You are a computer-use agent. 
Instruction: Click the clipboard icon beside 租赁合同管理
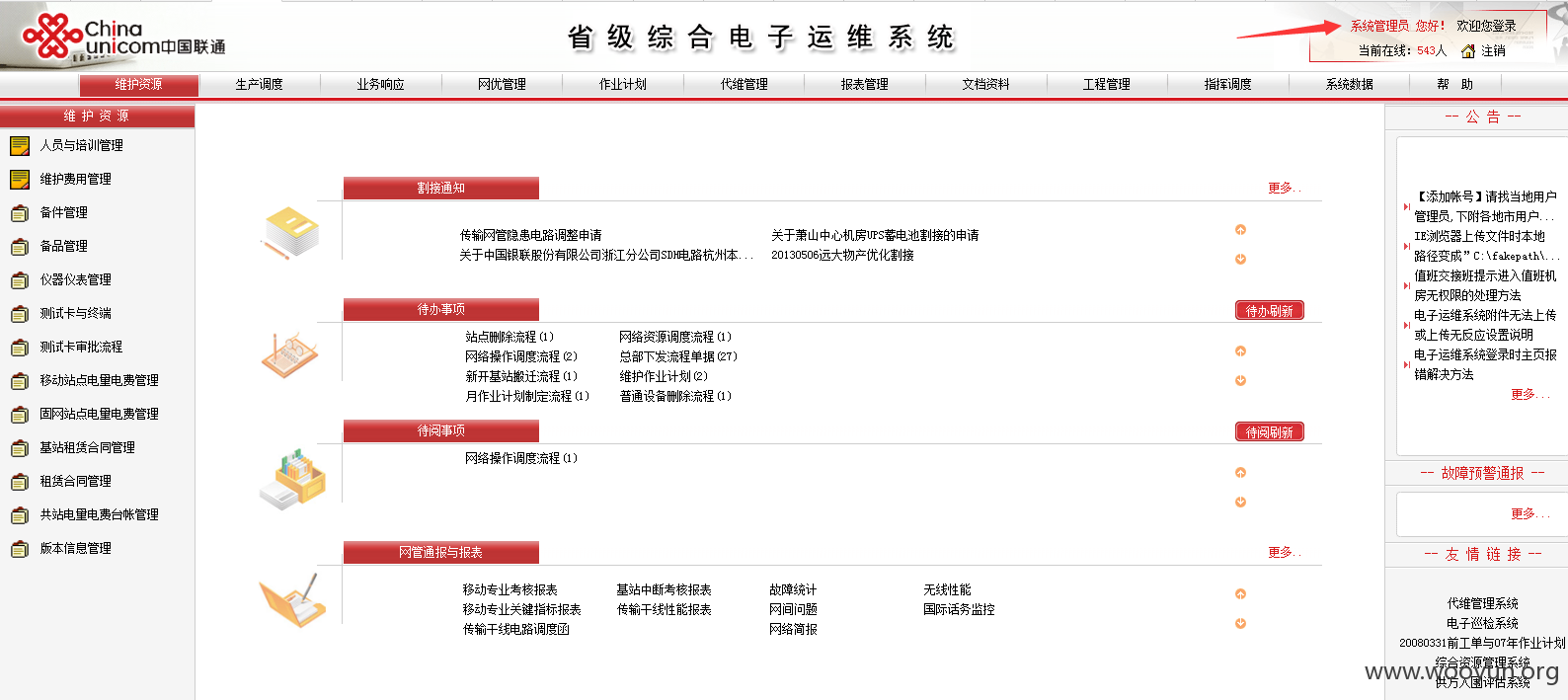pos(20,482)
